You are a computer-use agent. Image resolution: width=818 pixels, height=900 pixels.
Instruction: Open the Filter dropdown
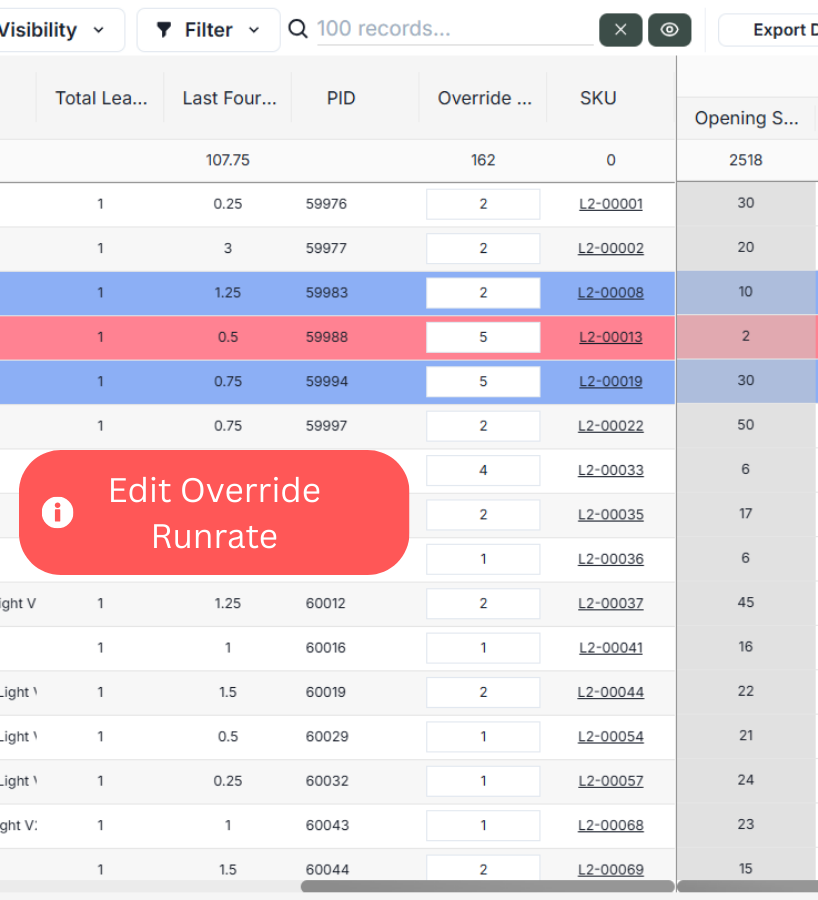click(208, 30)
